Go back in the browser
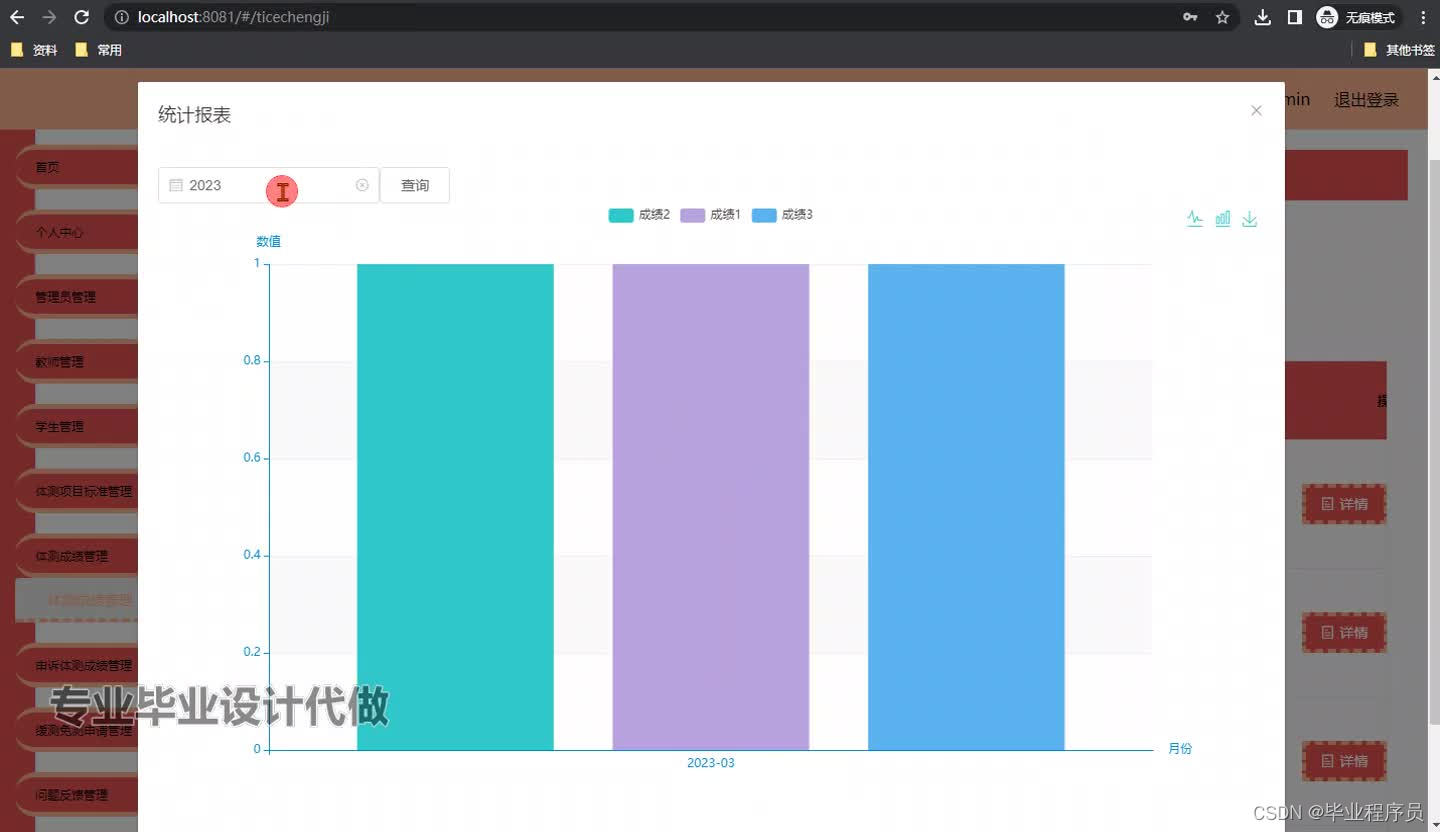The height and width of the screenshot is (832, 1440). click(17, 17)
